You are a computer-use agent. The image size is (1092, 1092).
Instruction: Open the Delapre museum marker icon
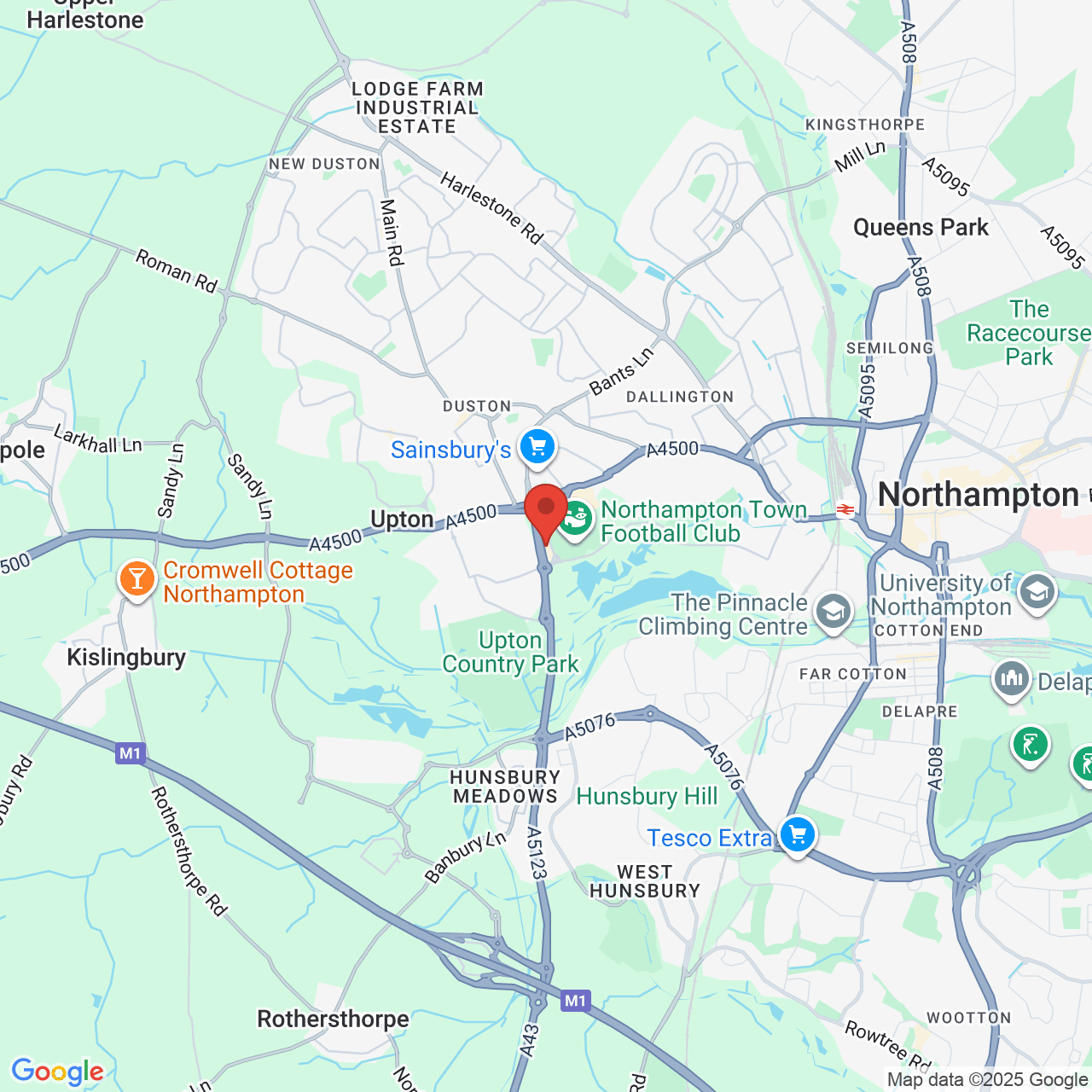[1012, 680]
